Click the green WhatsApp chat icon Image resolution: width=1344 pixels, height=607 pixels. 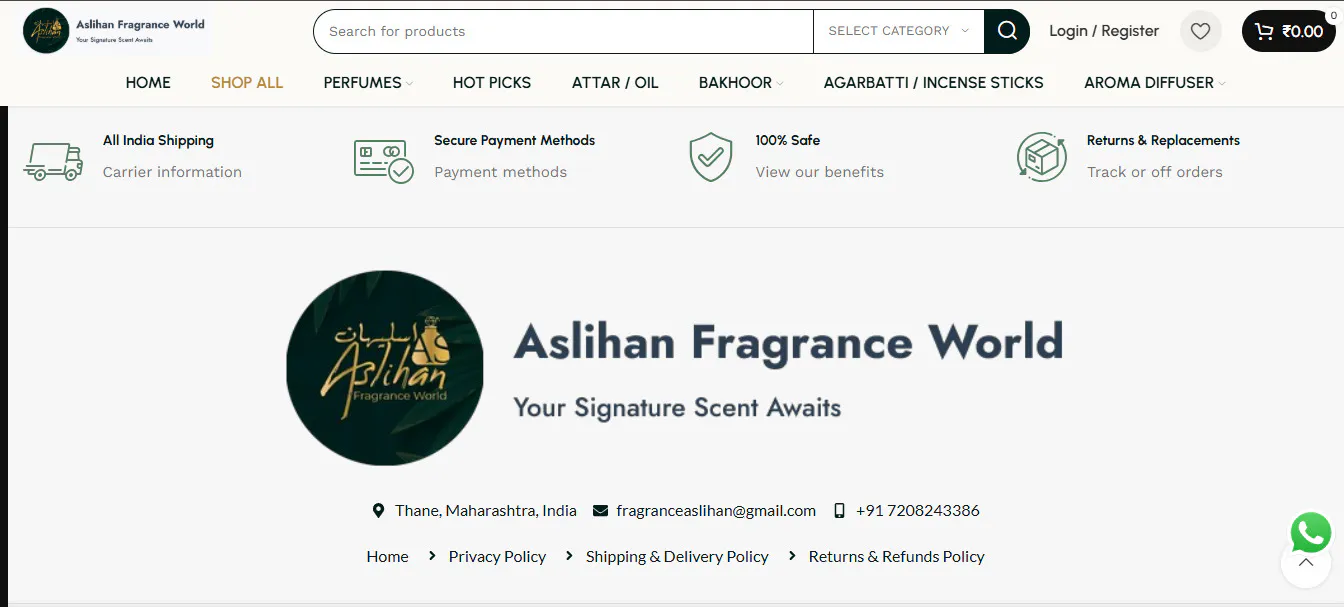click(x=1311, y=532)
